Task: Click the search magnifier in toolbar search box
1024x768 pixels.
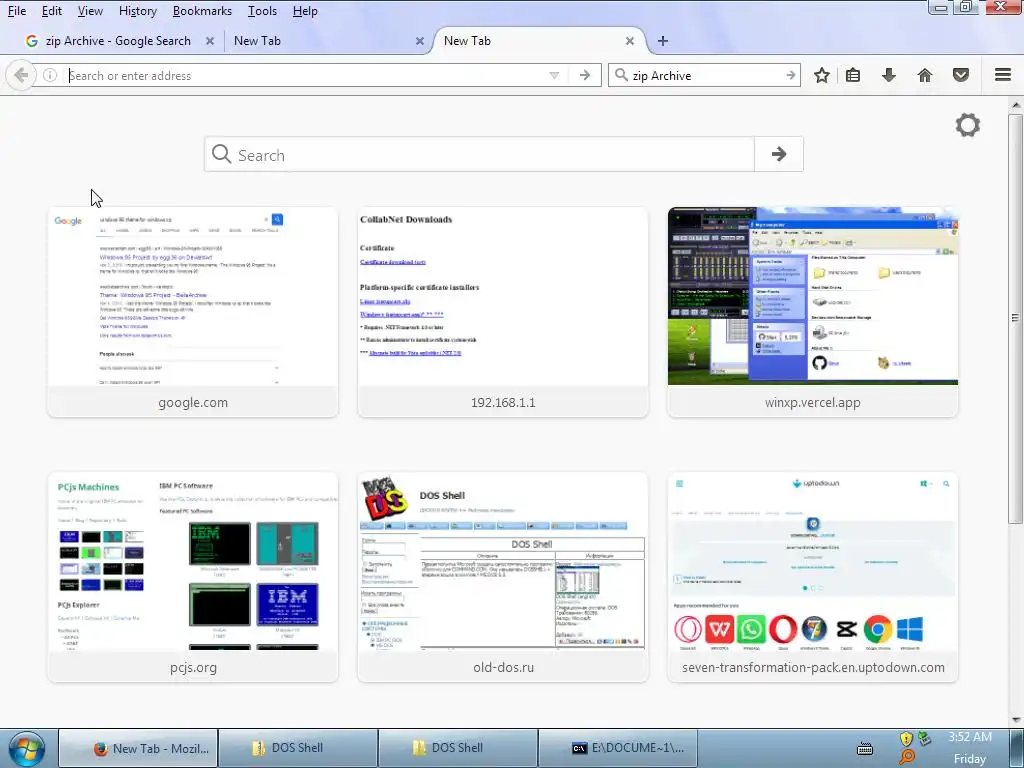Action: coord(621,75)
